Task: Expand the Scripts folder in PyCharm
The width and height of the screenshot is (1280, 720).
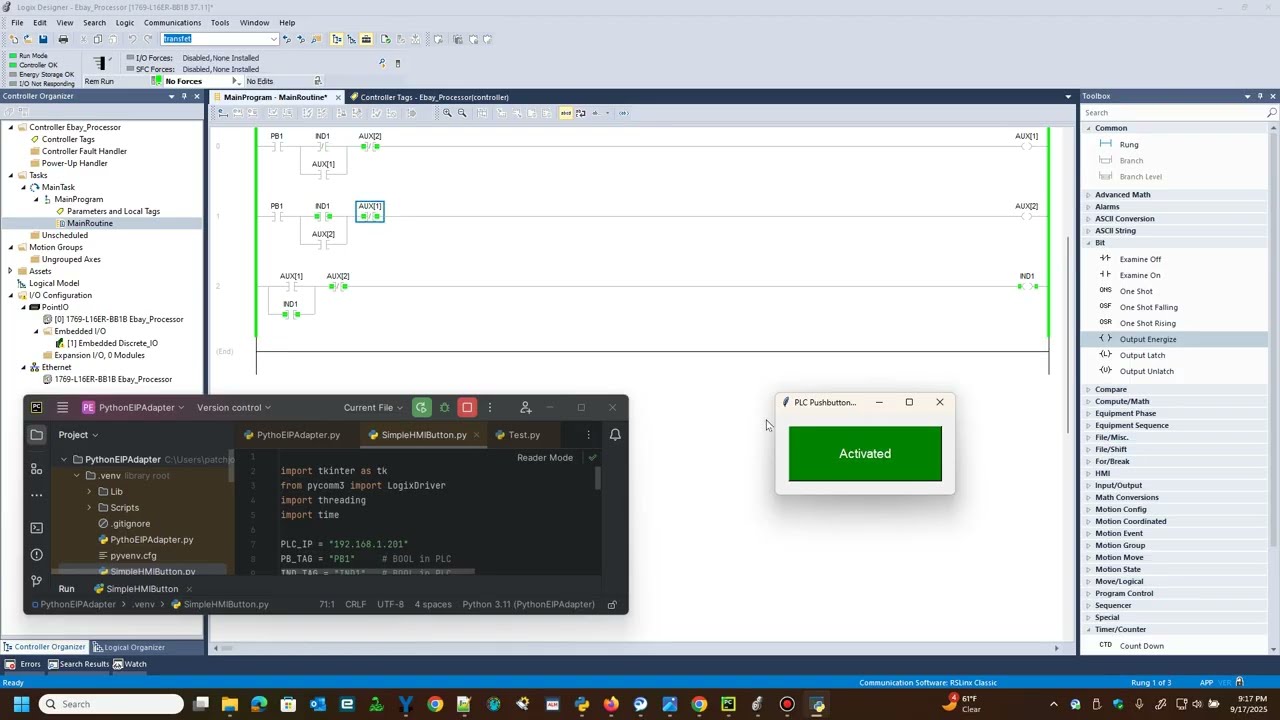Action: 89,508
